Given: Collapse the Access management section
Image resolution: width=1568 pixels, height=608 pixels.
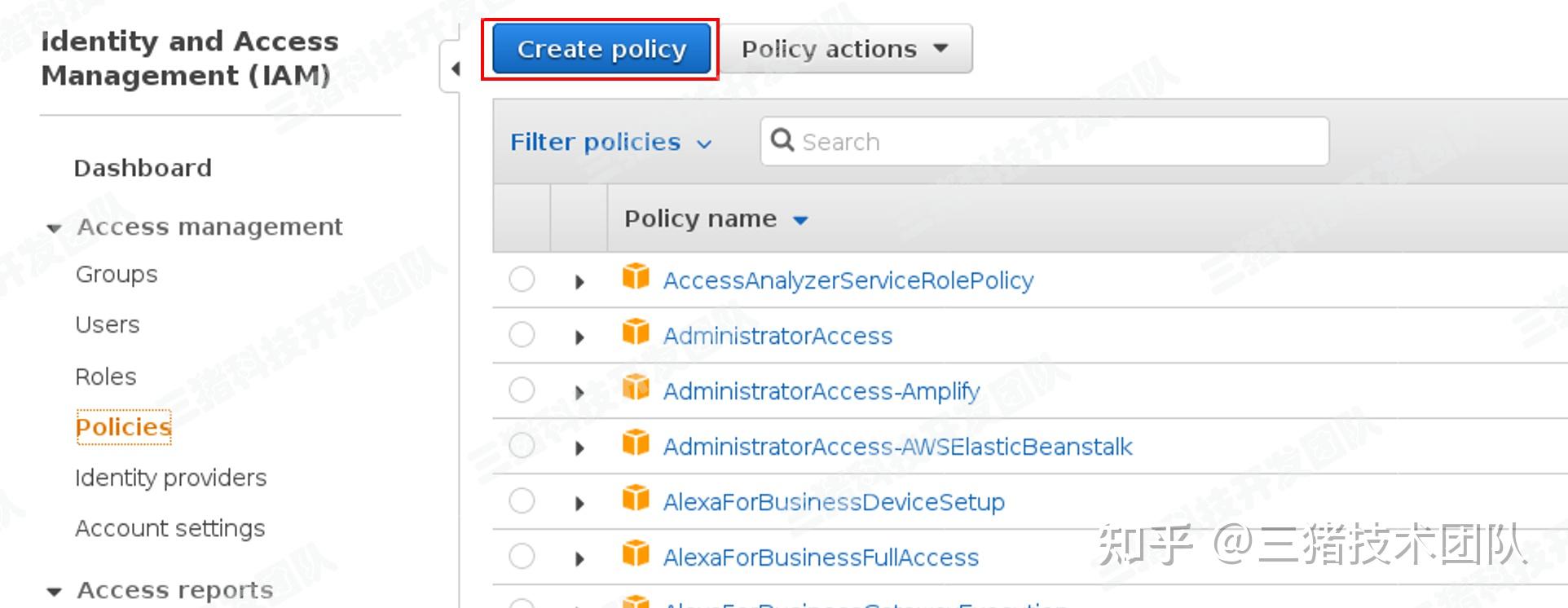Looking at the screenshot, I should [55, 228].
